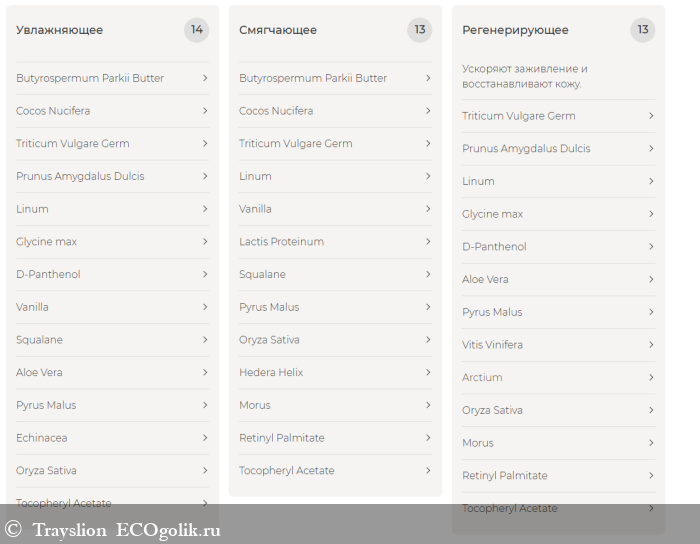Screen dimensions: 700x544
Task: Select Glycine max in the Увлажняющее column
Action: pyautogui.click(x=46, y=242)
